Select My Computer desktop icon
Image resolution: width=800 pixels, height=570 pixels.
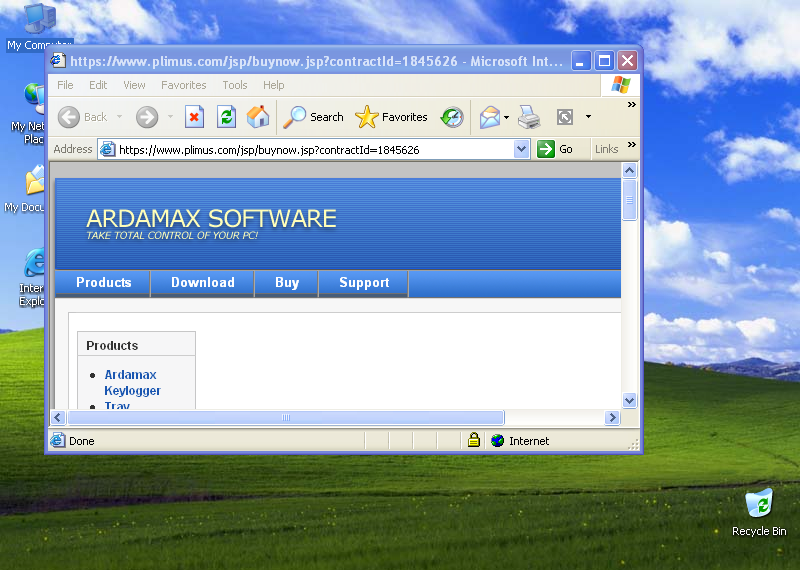click(x=39, y=27)
